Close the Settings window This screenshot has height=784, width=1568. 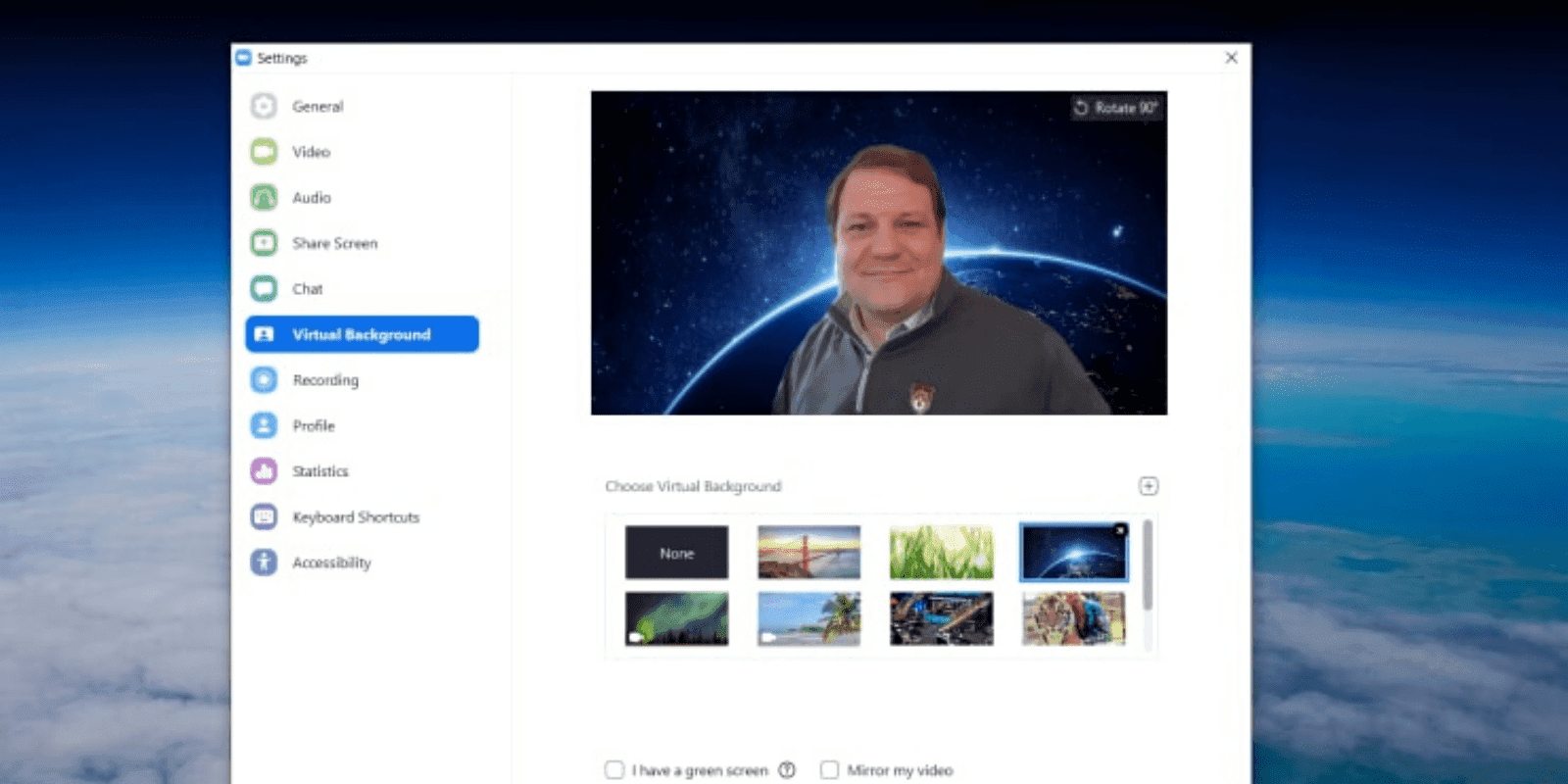tap(1232, 58)
